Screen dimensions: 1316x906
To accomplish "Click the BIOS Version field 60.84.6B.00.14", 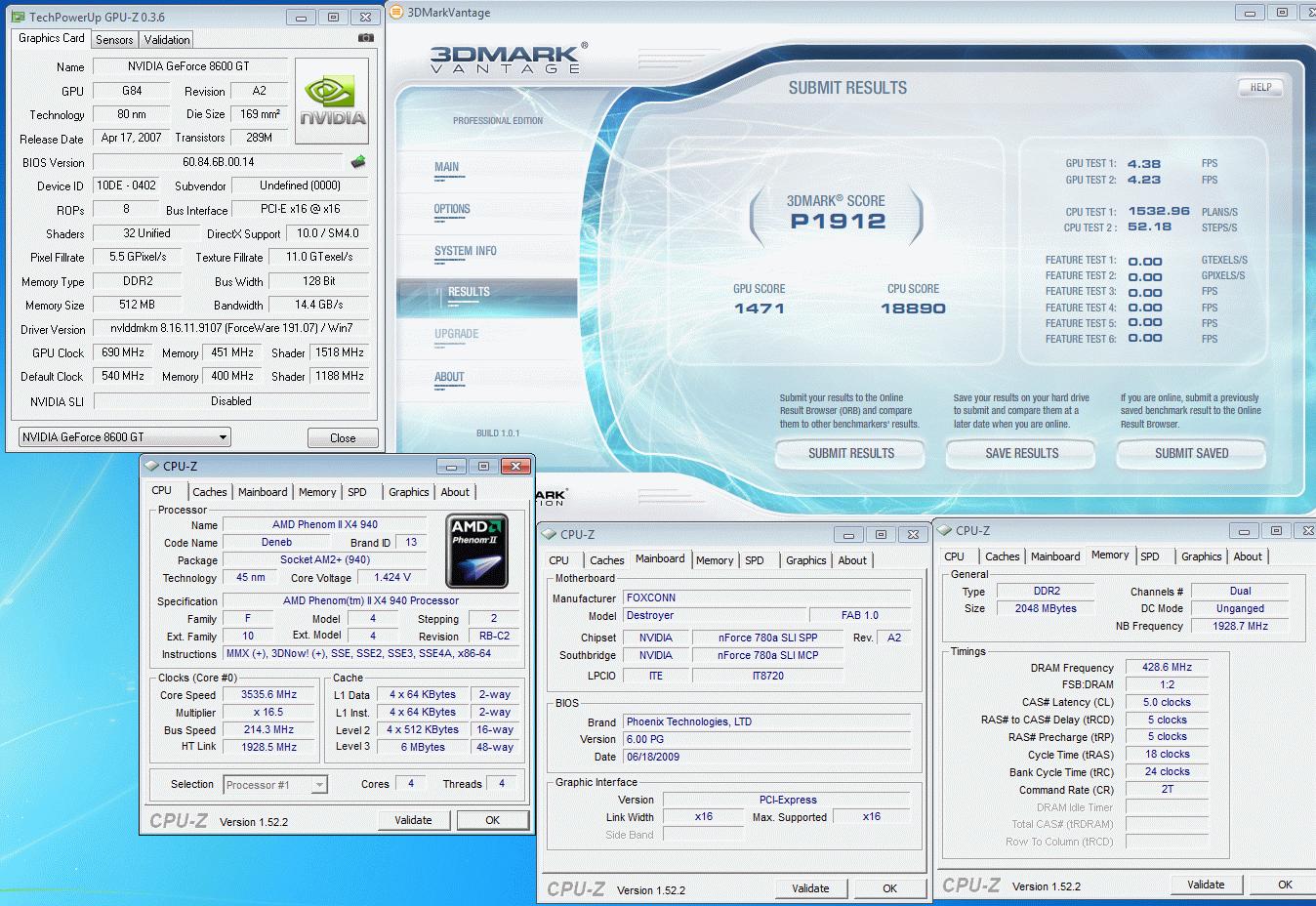I will (x=219, y=162).
